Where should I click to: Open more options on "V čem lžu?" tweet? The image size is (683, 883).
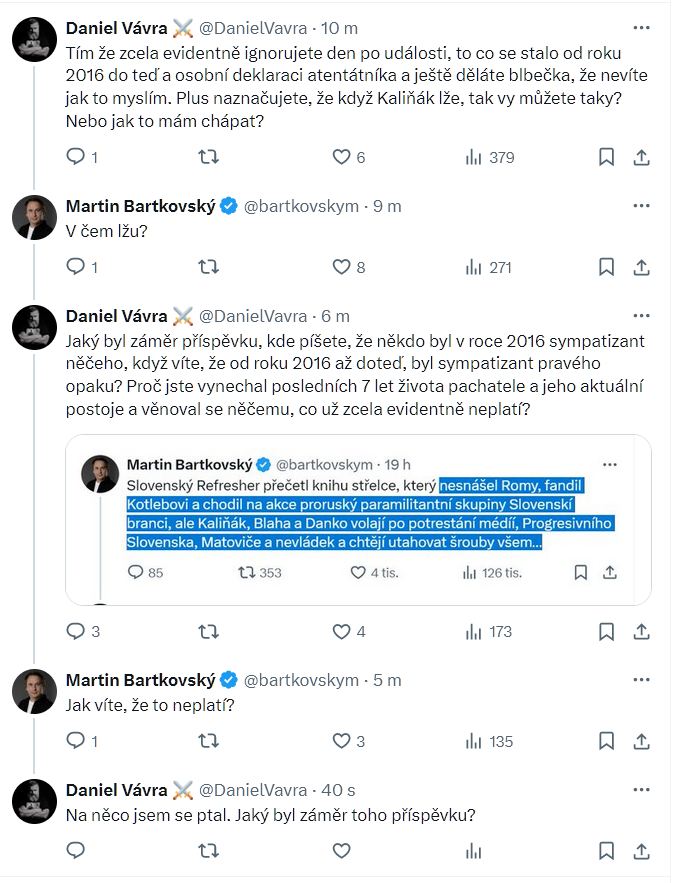(x=642, y=206)
